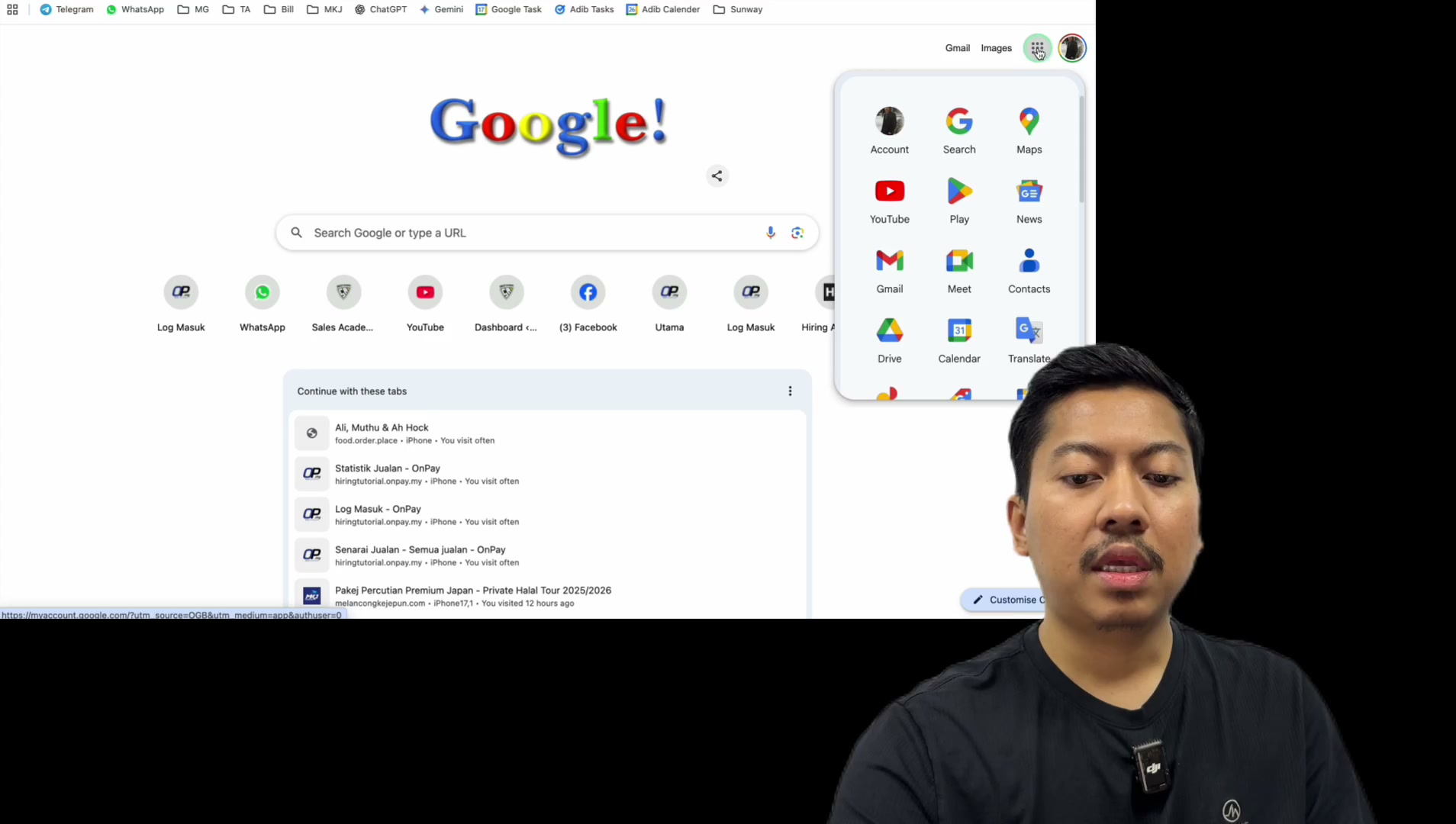Open YouTube shortcut tile below search

coord(425,304)
